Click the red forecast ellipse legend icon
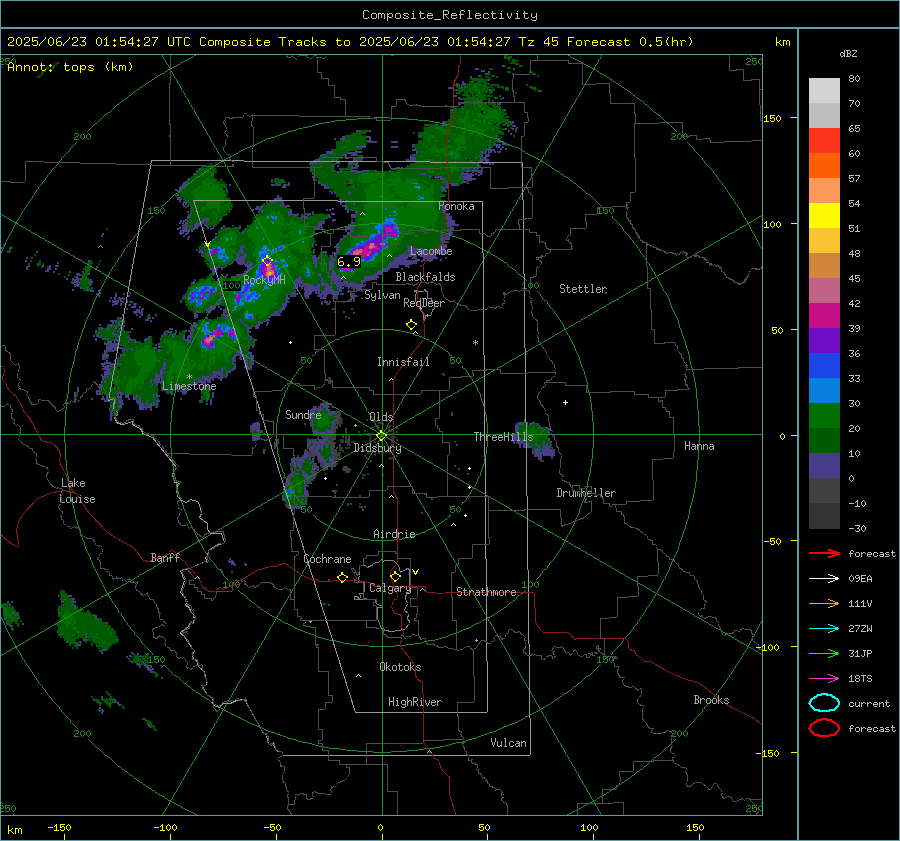 [824, 728]
